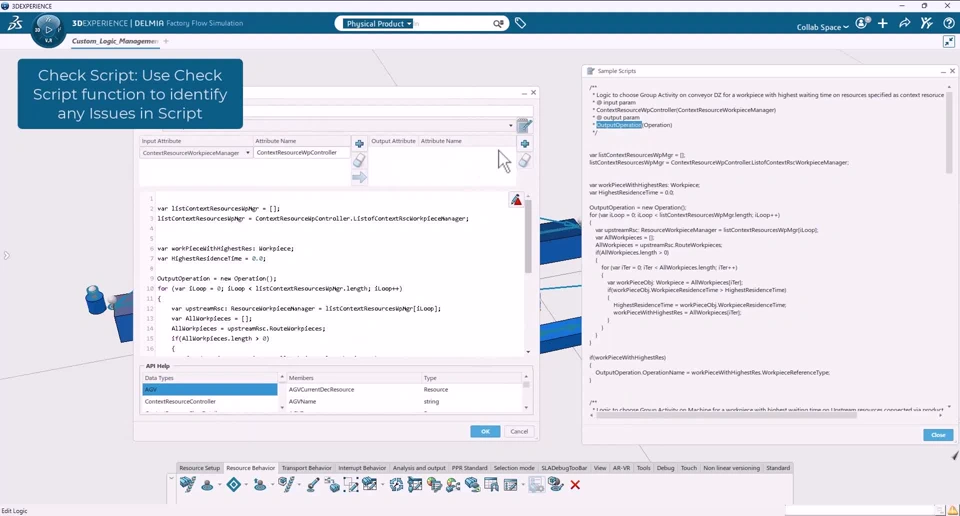The image size is (960, 516).
Task: Switch to the Selection mode tab
Action: (x=514, y=468)
